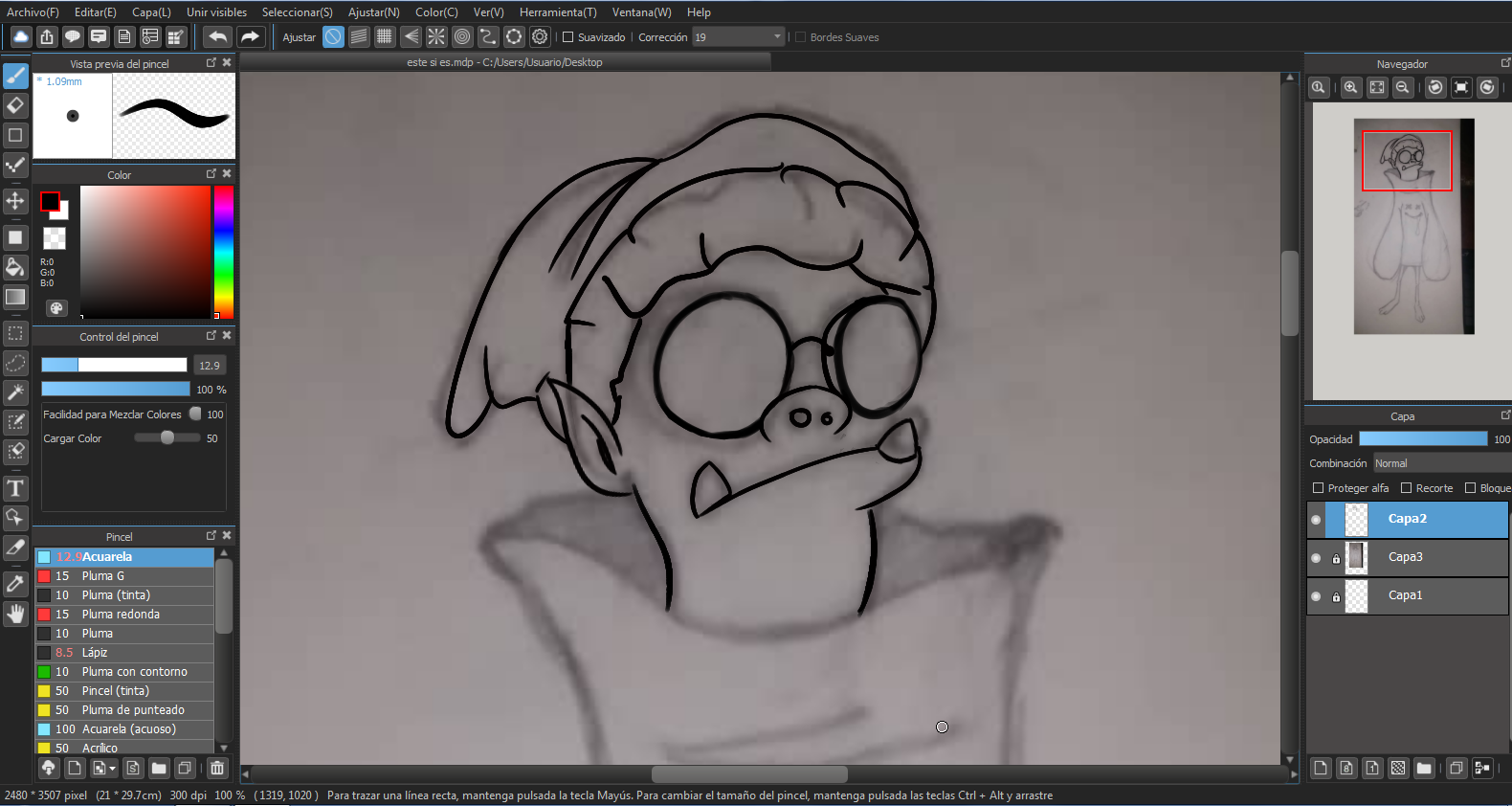Enable the concentric circle snap guide
Image resolution: width=1512 pixels, height=806 pixels.
462,36
